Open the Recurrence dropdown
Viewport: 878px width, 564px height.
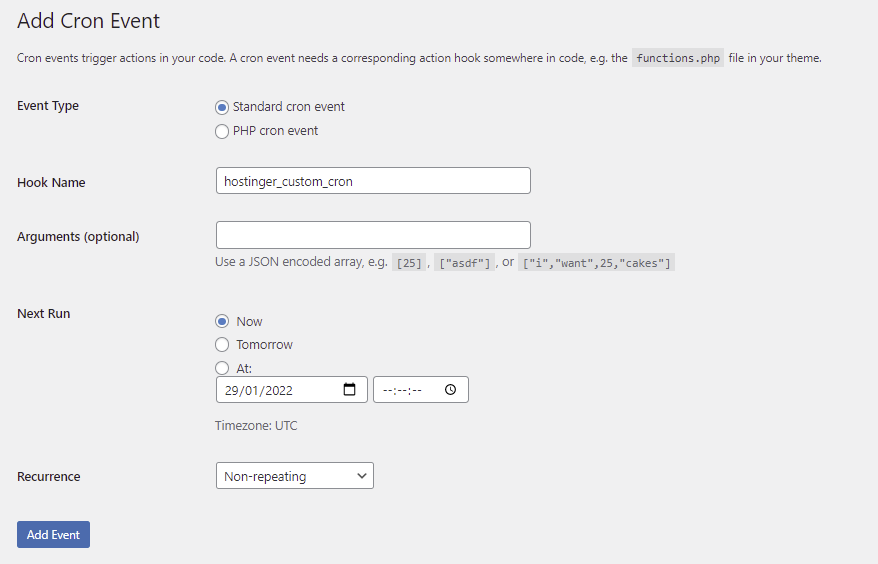click(294, 476)
